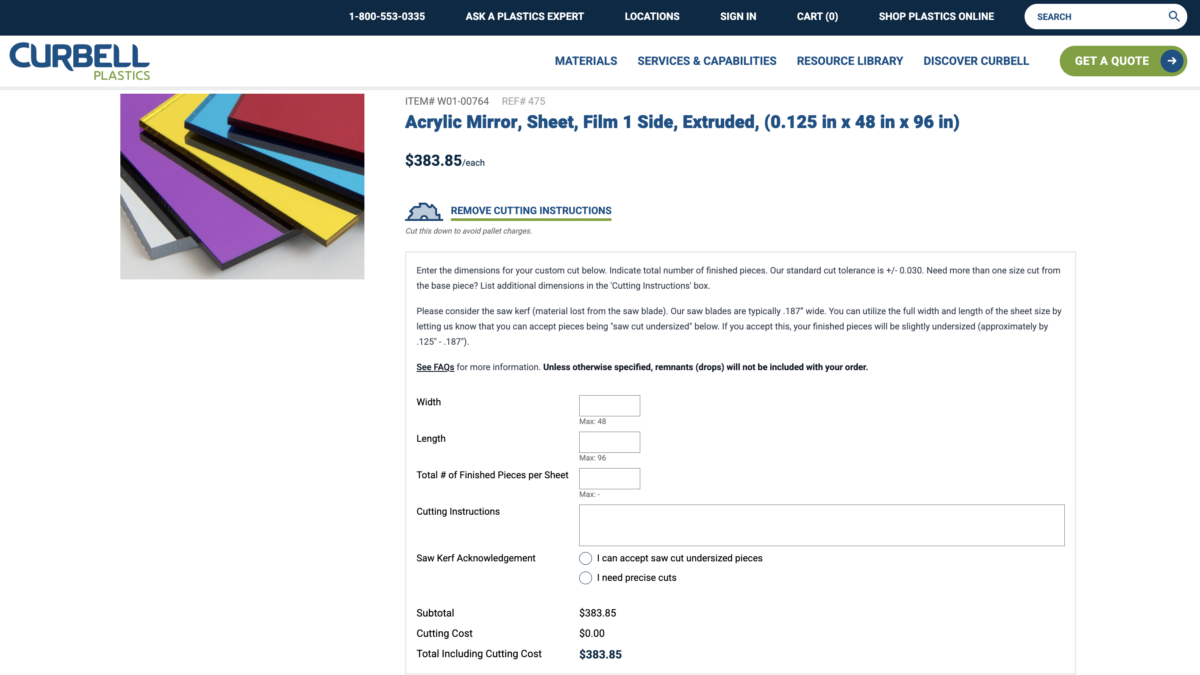This screenshot has height=675, width=1200.
Task: Click the acrylic mirror sheets product image
Action: pyautogui.click(x=243, y=186)
